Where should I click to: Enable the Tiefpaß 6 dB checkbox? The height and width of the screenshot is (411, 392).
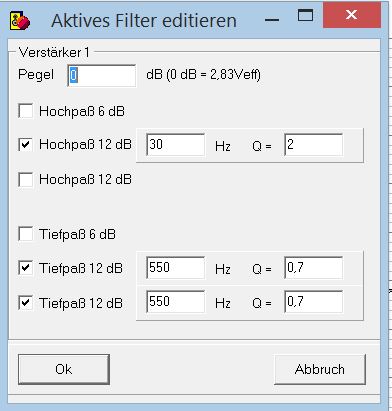pos(26,234)
